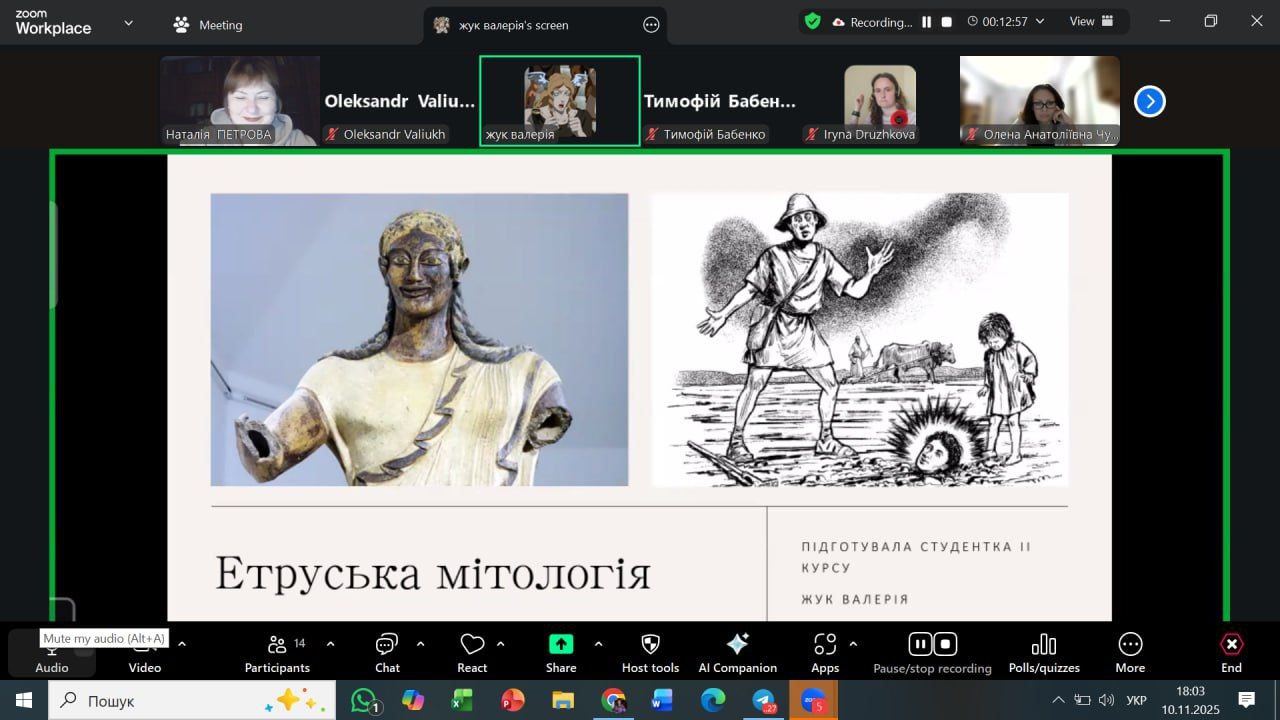Expand the Participants options arrow
The height and width of the screenshot is (720, 1280).
[x=331, y=644]
